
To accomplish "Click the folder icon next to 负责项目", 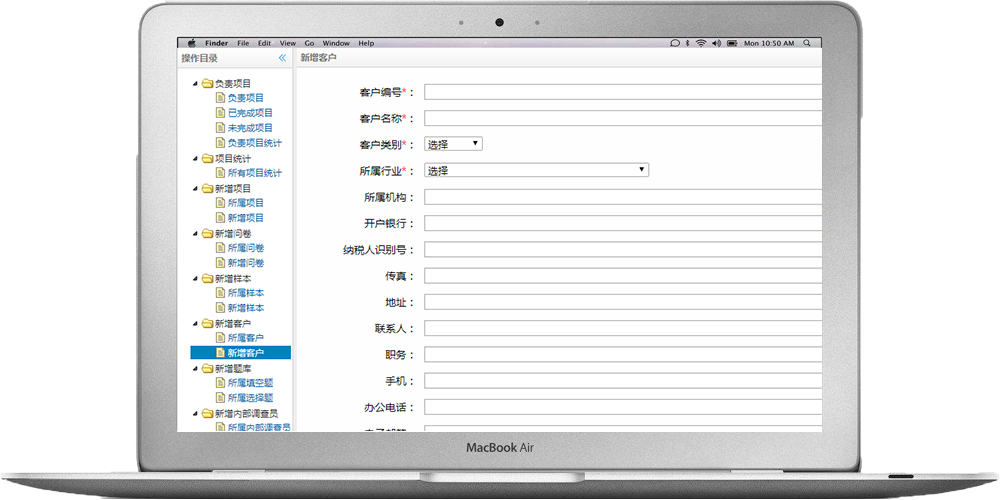I will click(207, 83).
